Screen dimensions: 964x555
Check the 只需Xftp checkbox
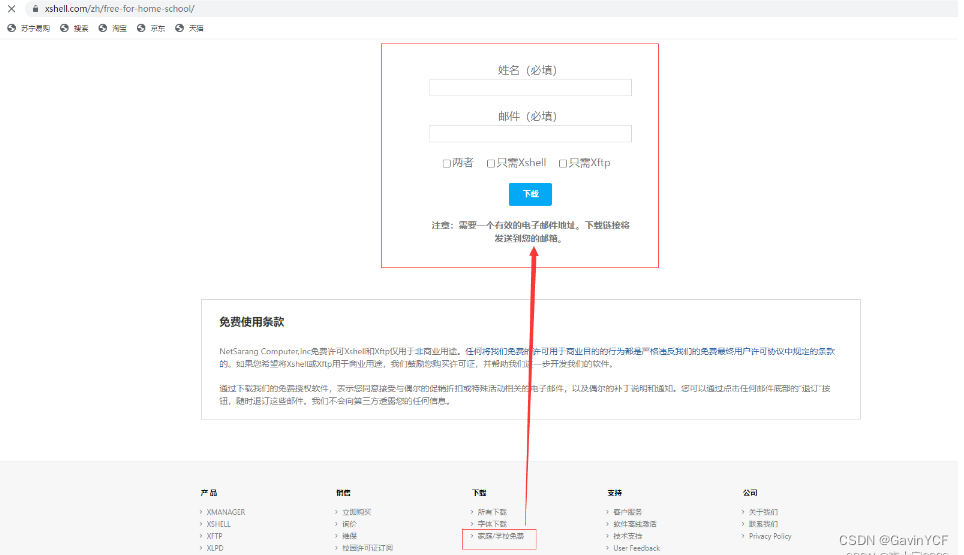click(563, 163)
